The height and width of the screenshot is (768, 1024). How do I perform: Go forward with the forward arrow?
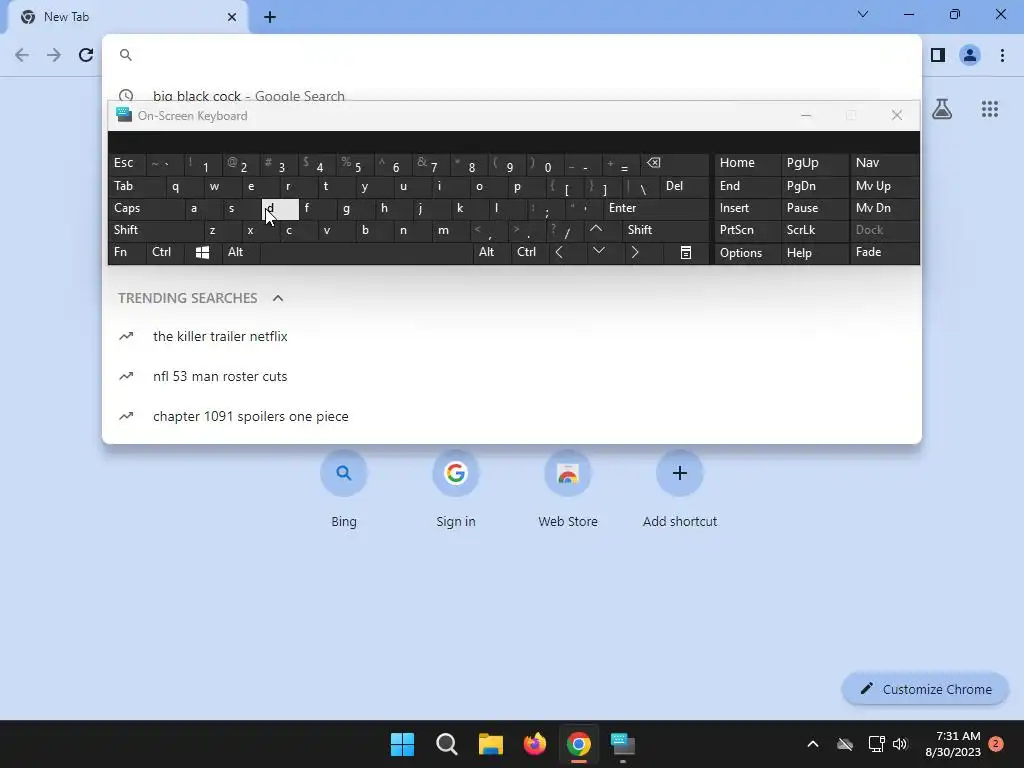(x=54, y=55)
